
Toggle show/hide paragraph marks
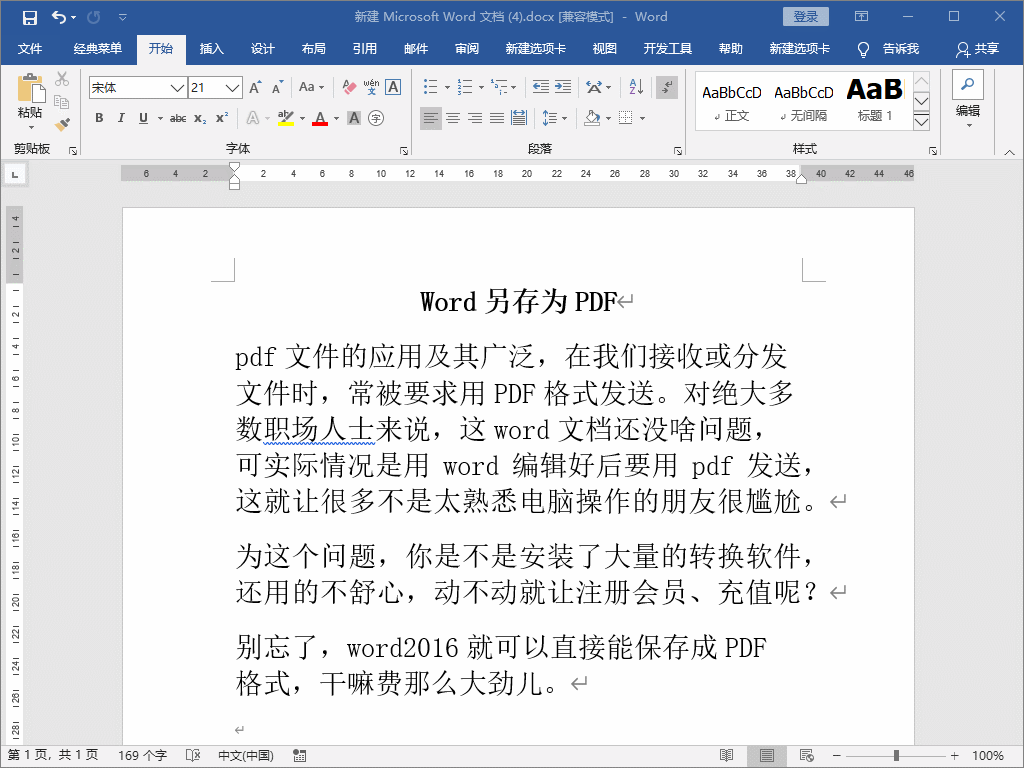point(667,87)
